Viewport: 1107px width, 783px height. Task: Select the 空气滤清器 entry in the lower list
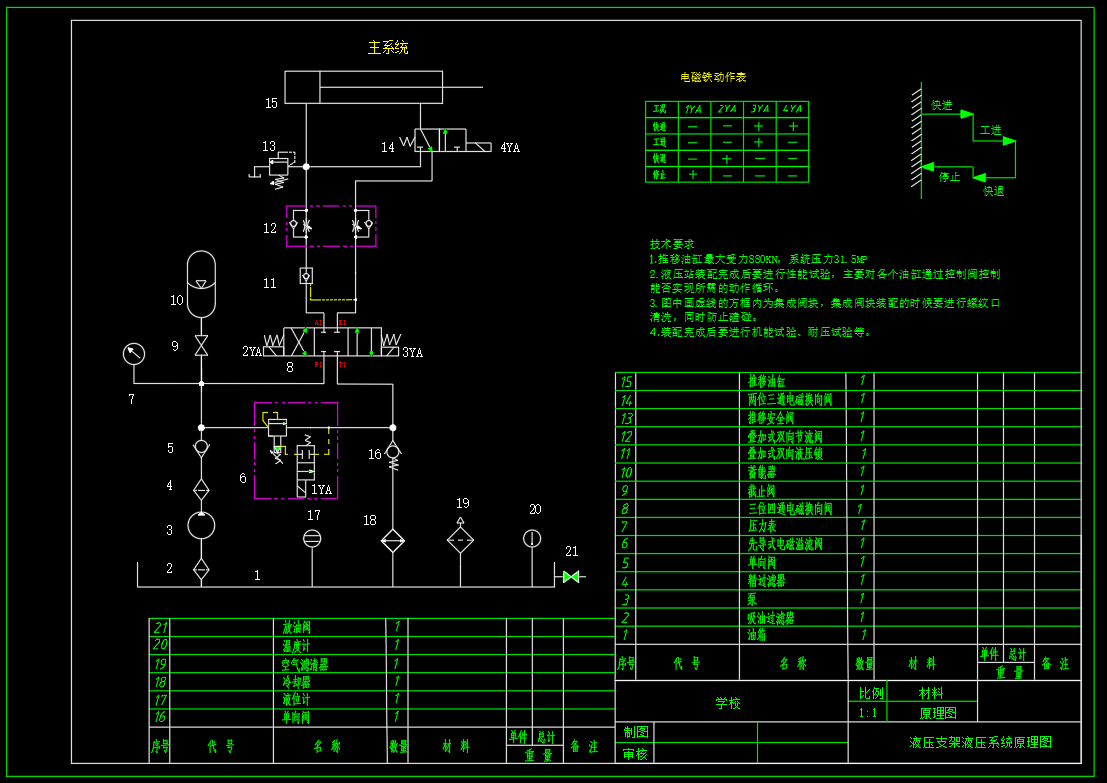tap(305, 664)
